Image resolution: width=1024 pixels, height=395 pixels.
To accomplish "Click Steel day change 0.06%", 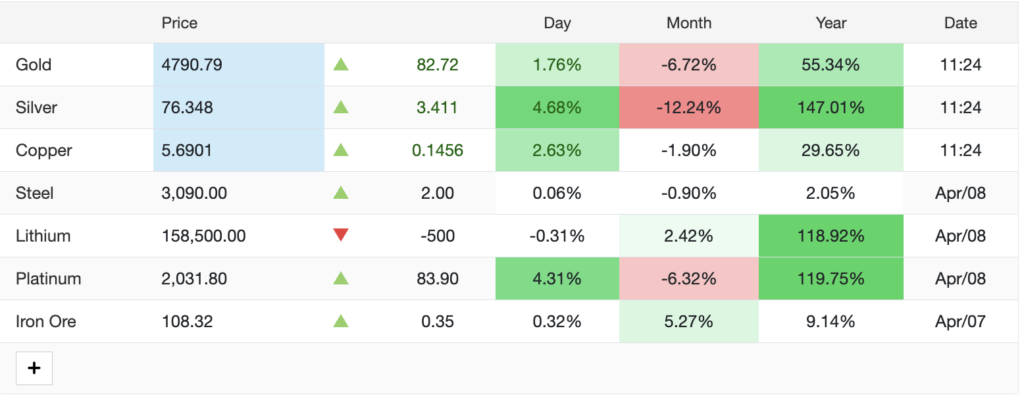I will pyautogui.click(x=557, y=193).
